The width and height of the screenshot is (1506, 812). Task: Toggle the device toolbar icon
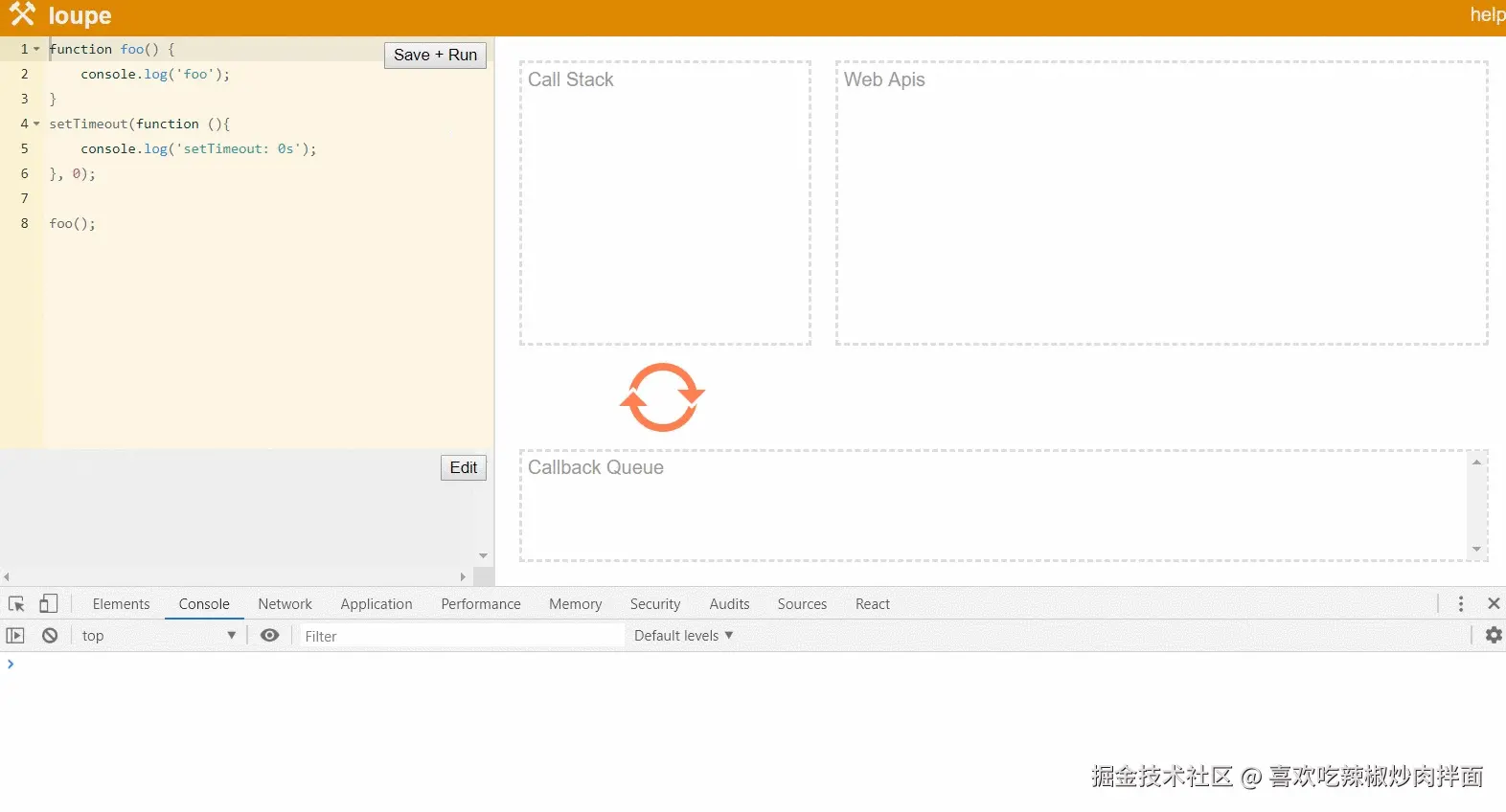pyautogui.click(x=49, y=603)
